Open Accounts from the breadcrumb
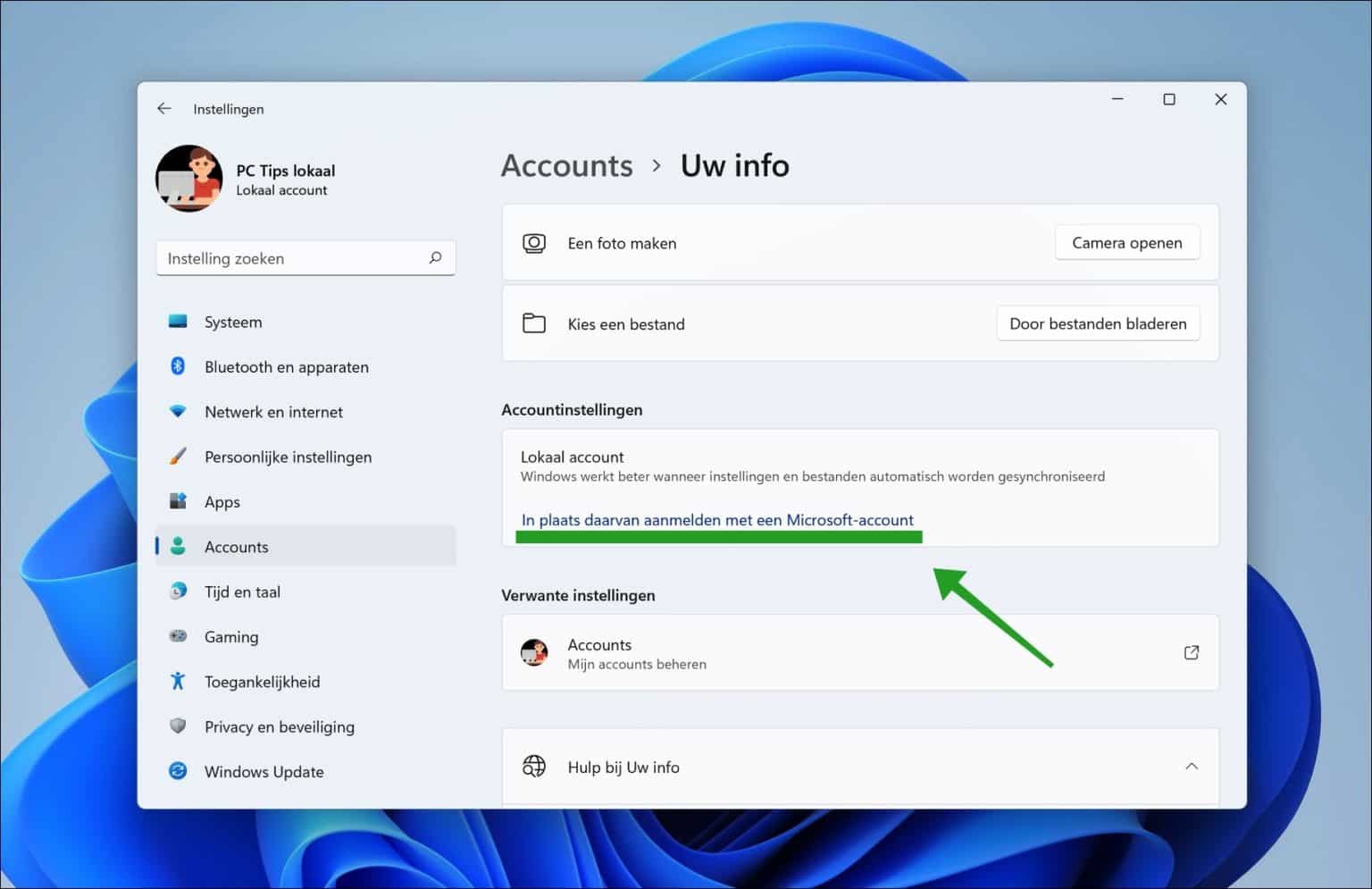1372x889 pixels. [x=566, y=165]
